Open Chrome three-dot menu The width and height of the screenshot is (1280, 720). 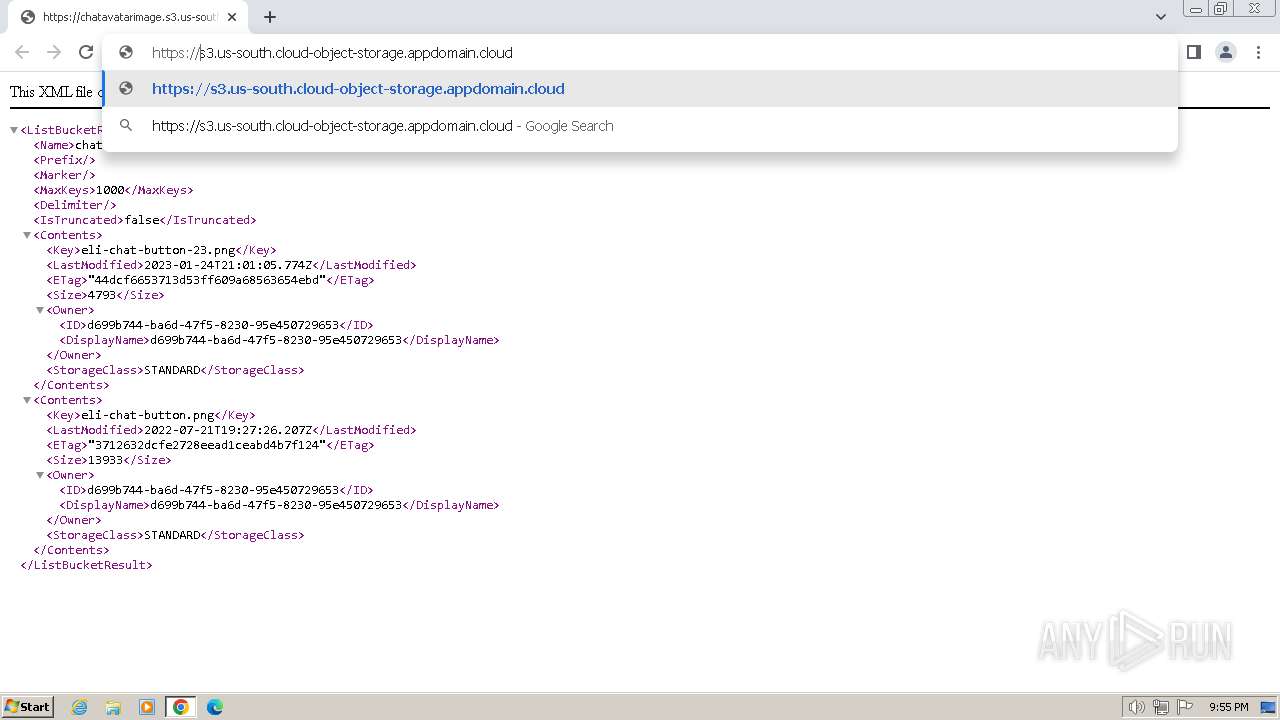(x=1259, y=52)
